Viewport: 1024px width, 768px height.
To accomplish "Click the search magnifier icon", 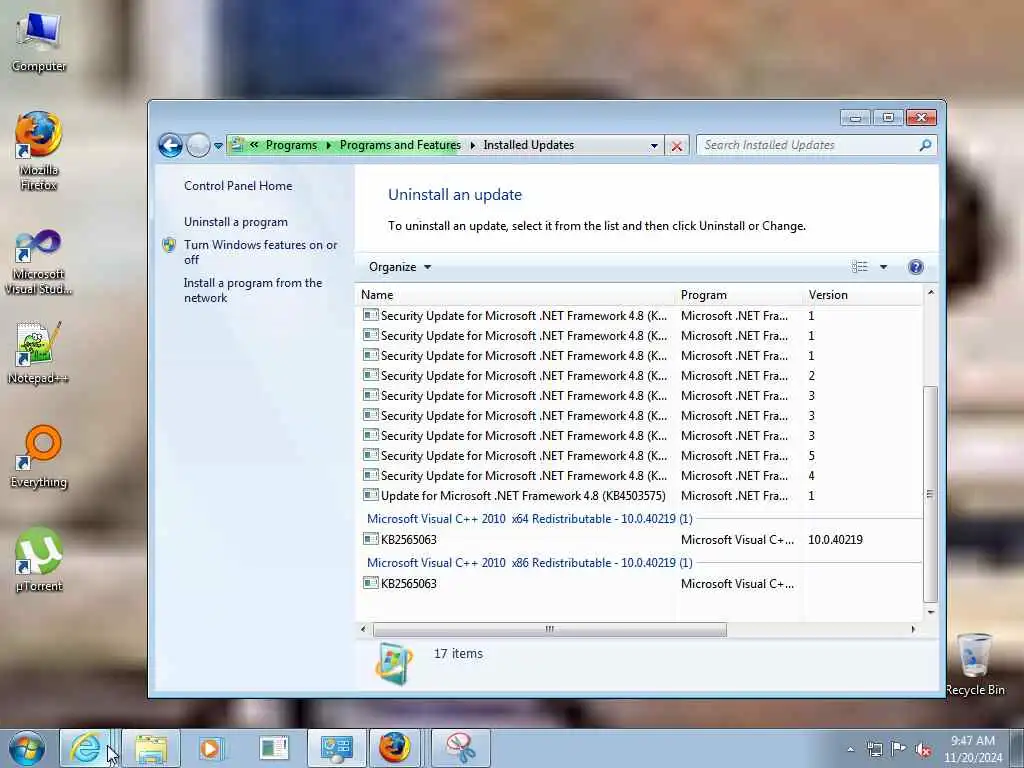I will [x=925, y=145].
